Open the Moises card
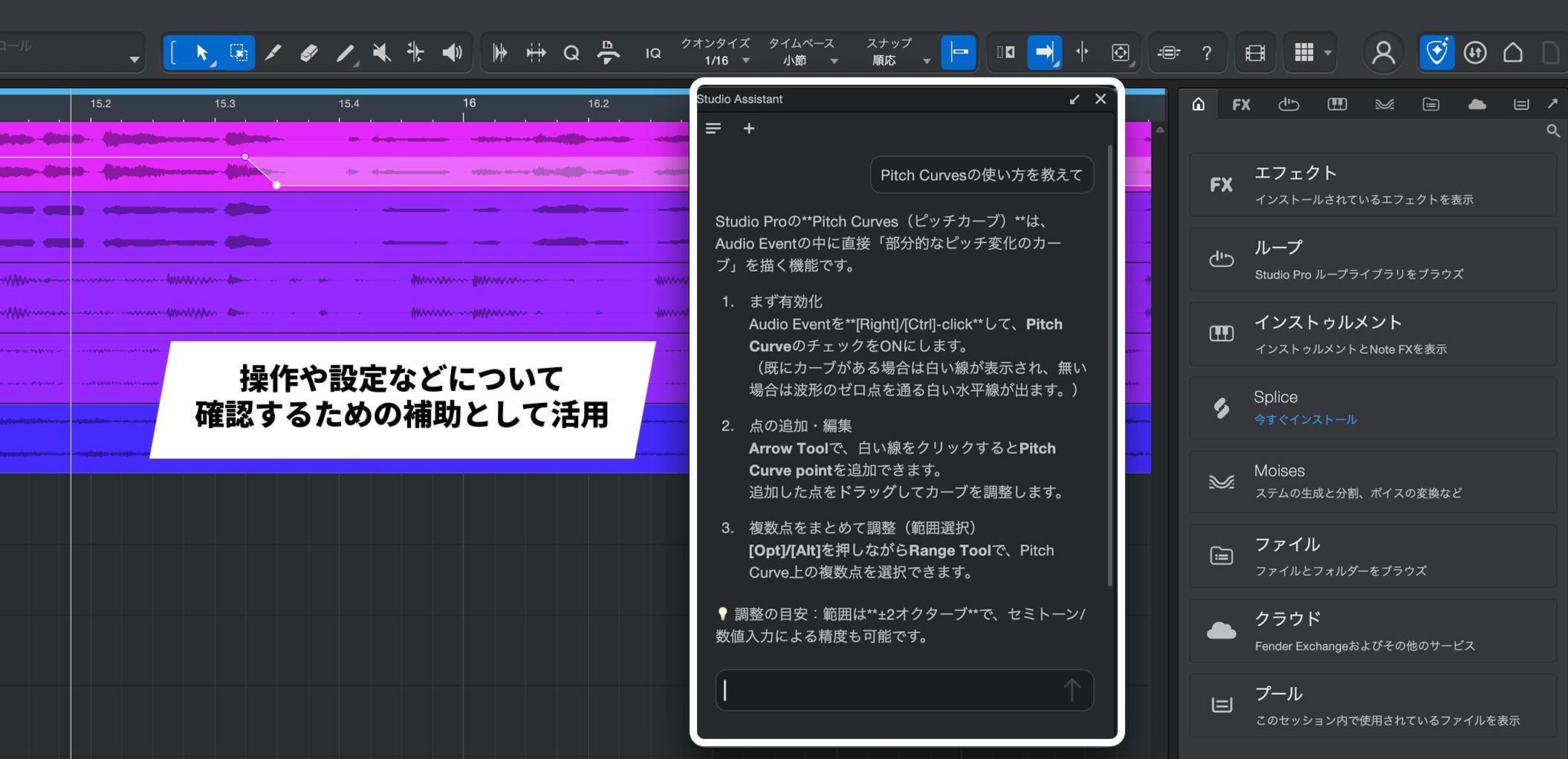The height and width of the screenshot is (759, 1568). coord(1373,482)
